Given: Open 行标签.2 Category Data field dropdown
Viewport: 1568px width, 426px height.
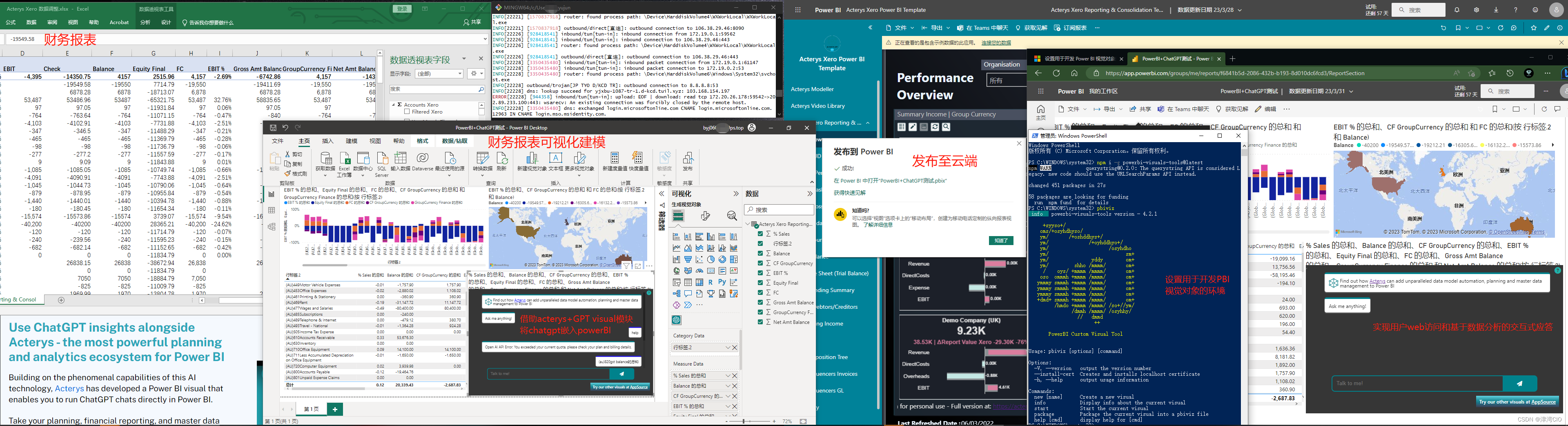Looking at the screenshot, I should coord(727,348).
